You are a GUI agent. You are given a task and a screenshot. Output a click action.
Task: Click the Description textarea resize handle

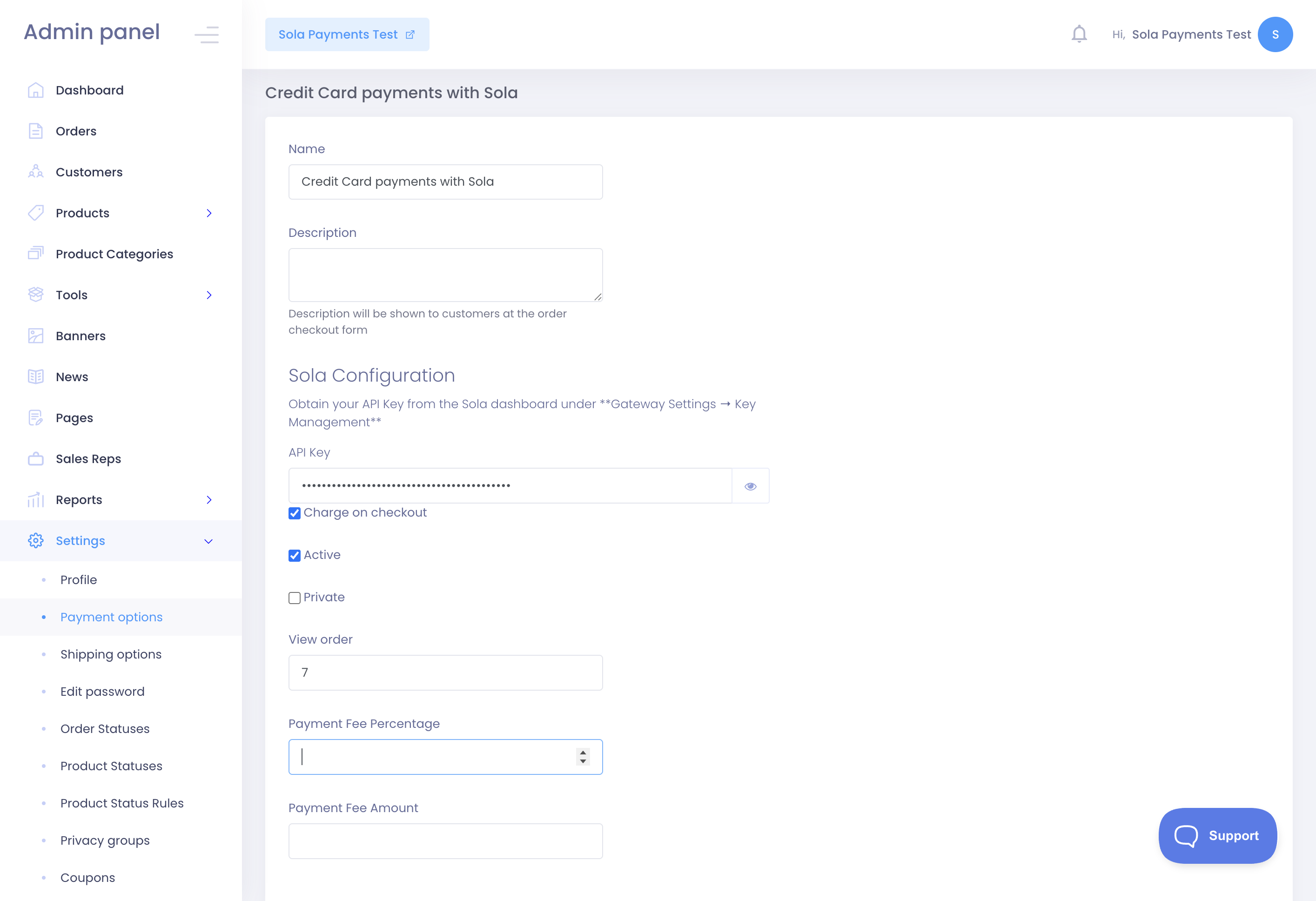(598, 297)
